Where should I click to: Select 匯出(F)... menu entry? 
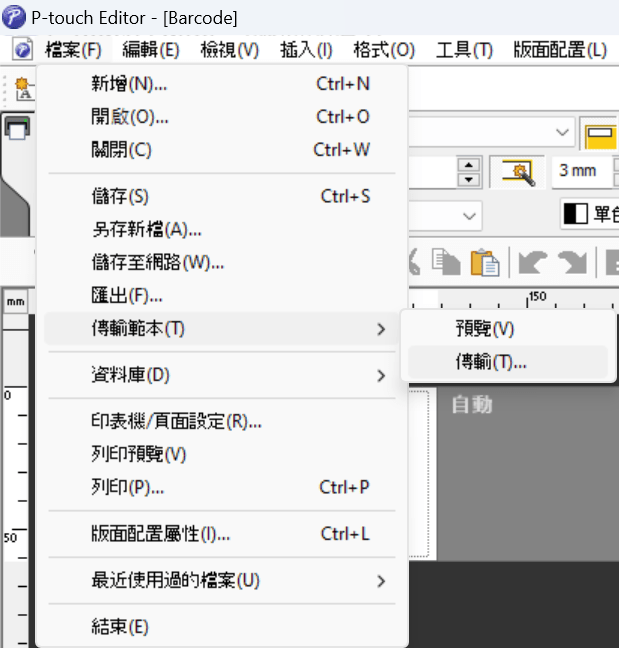(221, 295)
